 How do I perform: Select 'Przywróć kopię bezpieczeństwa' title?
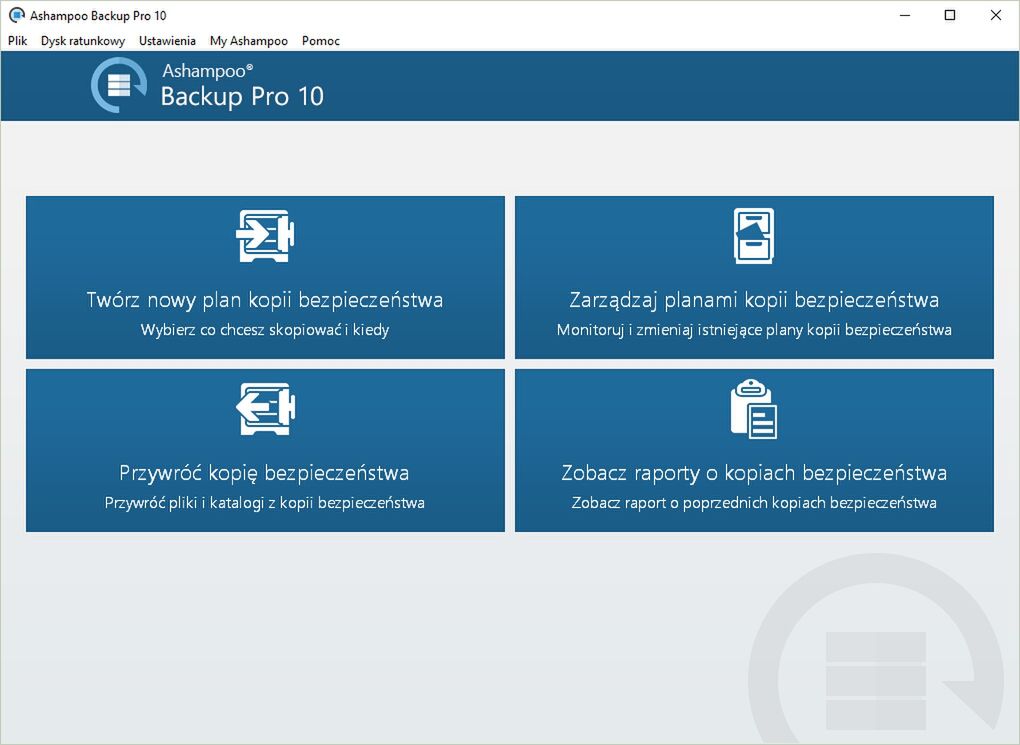click(264, 473)
